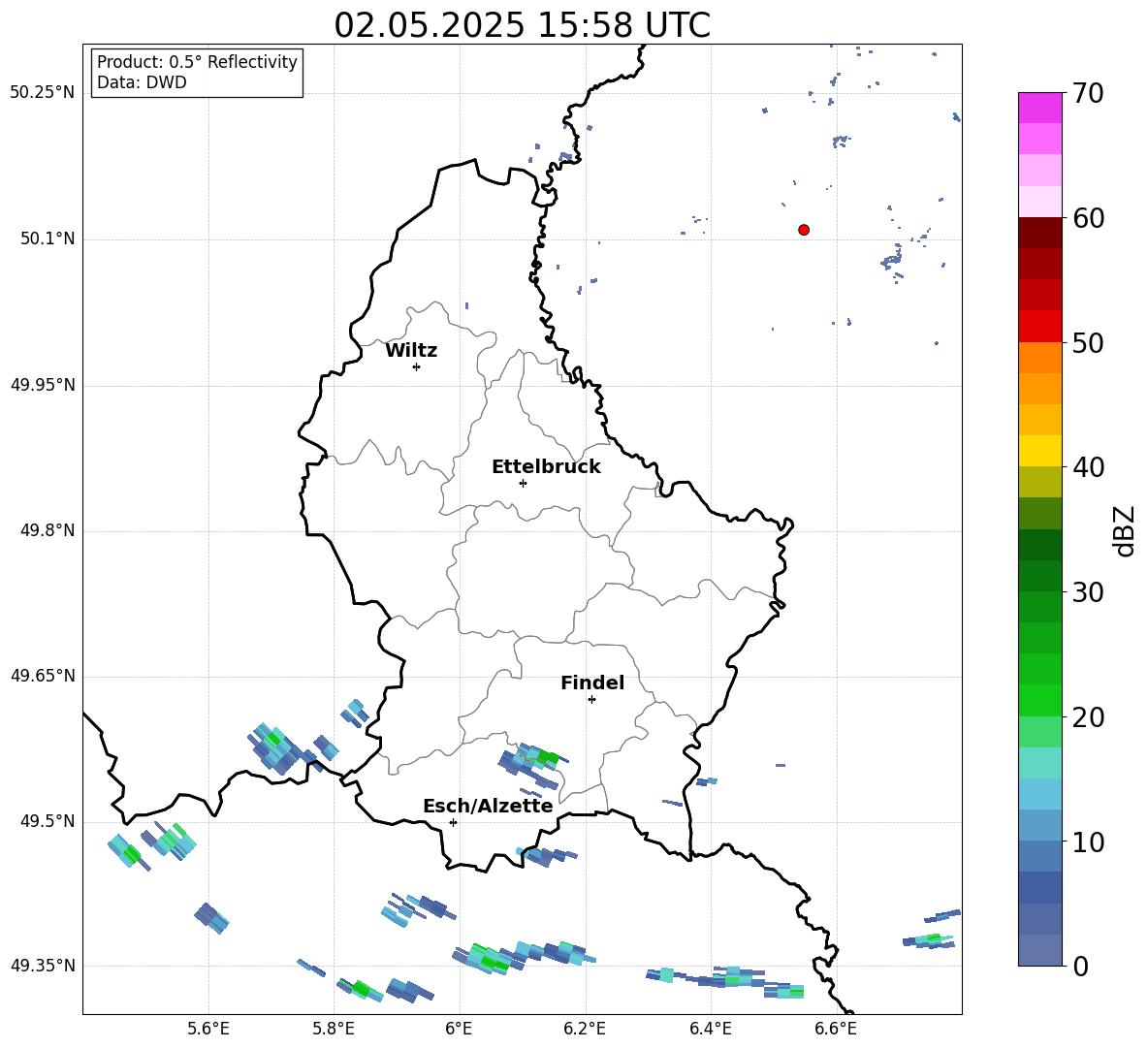Image resolution: width=1148 pixels, height=1048 pixels.
Task: Click the Findel station label
Action: pos(592,683)
